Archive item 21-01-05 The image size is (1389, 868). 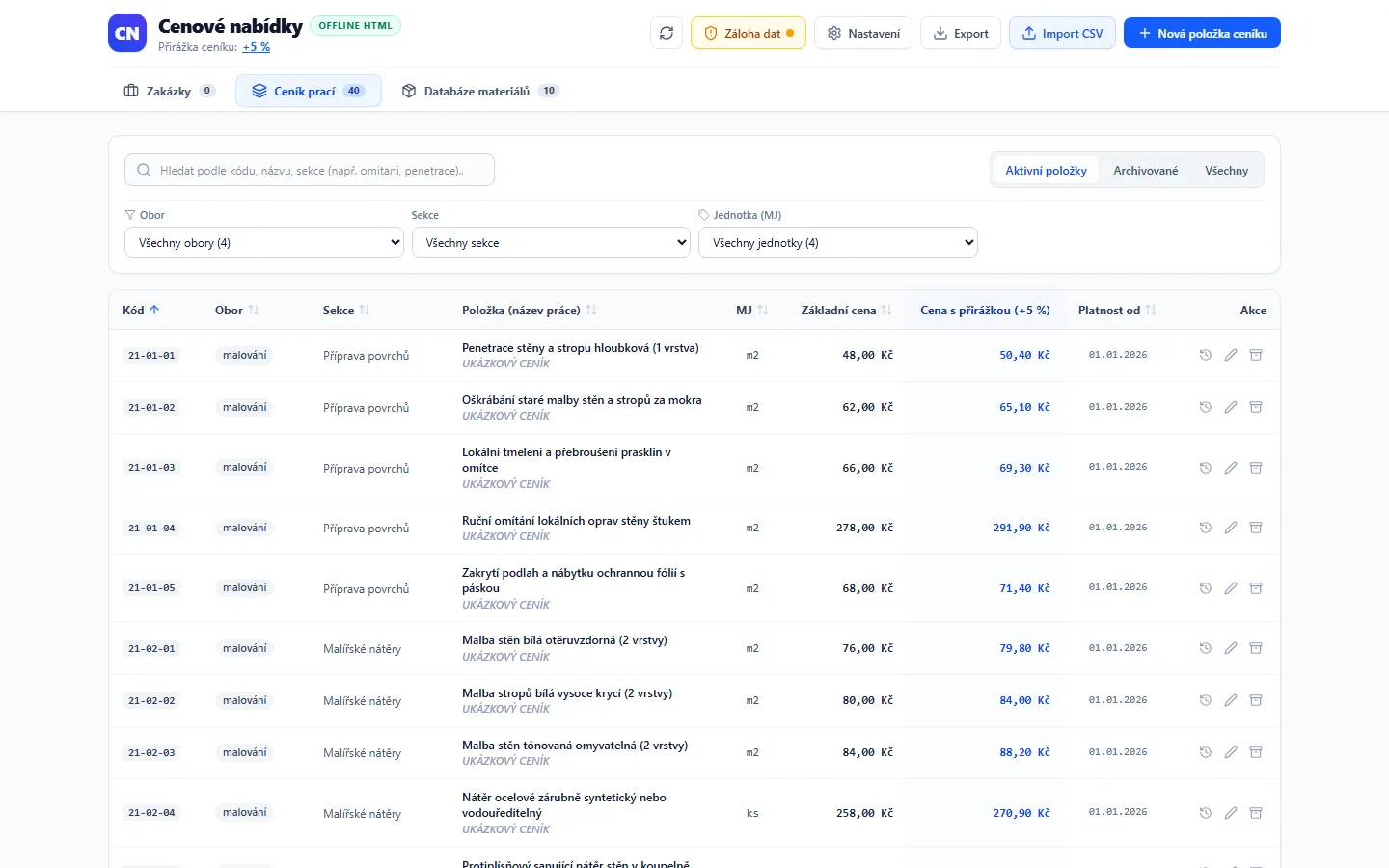(x=1256, y=588)
